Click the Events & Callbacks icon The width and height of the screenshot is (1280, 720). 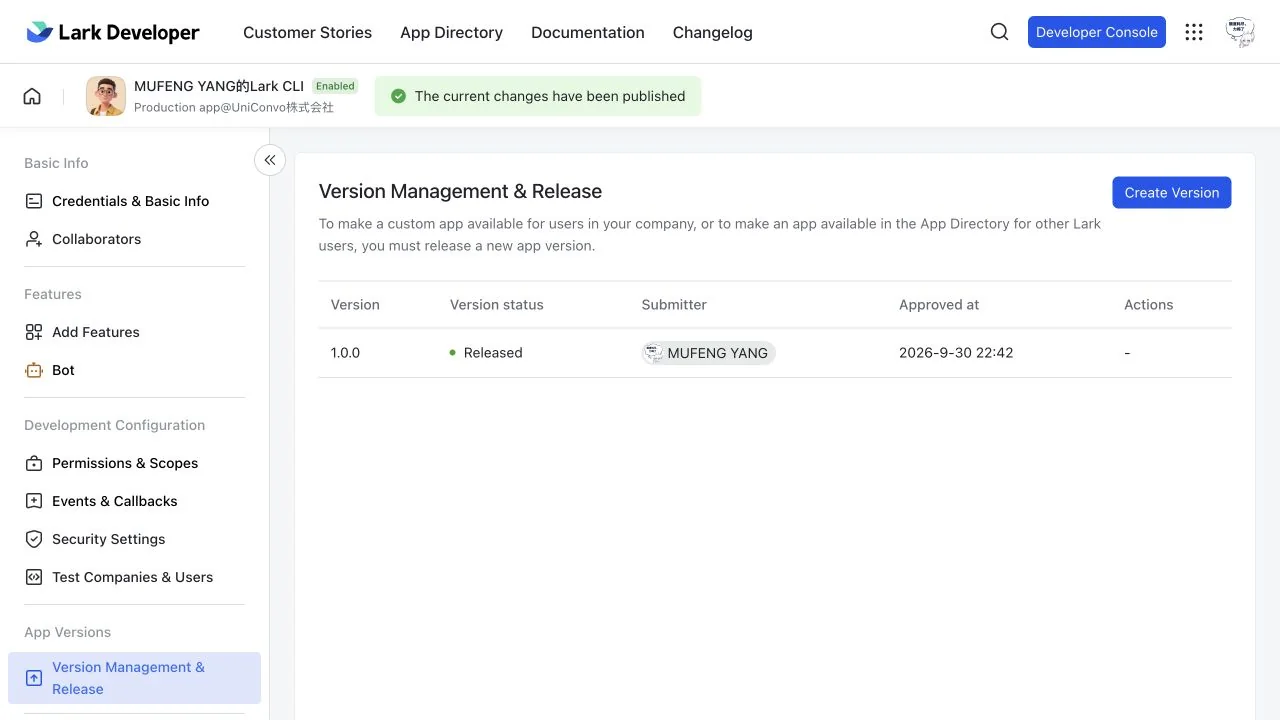coord(34,501)
